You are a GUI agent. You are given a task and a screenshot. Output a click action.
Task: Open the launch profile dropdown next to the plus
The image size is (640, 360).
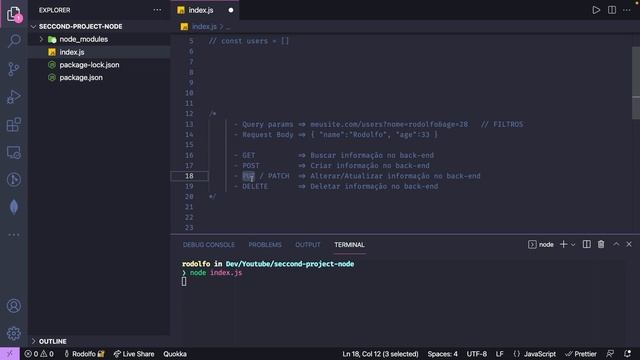(x=573, y=244)
